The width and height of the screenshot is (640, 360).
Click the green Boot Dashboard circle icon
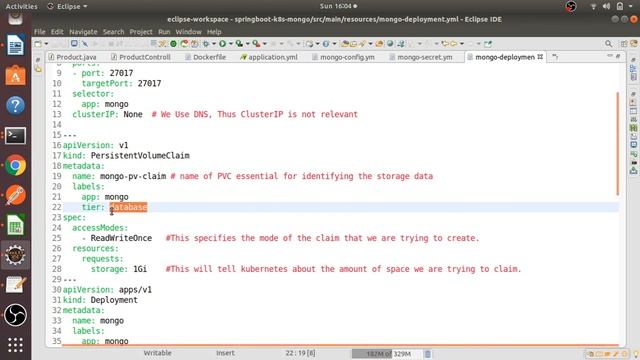(x=173, y=44)
